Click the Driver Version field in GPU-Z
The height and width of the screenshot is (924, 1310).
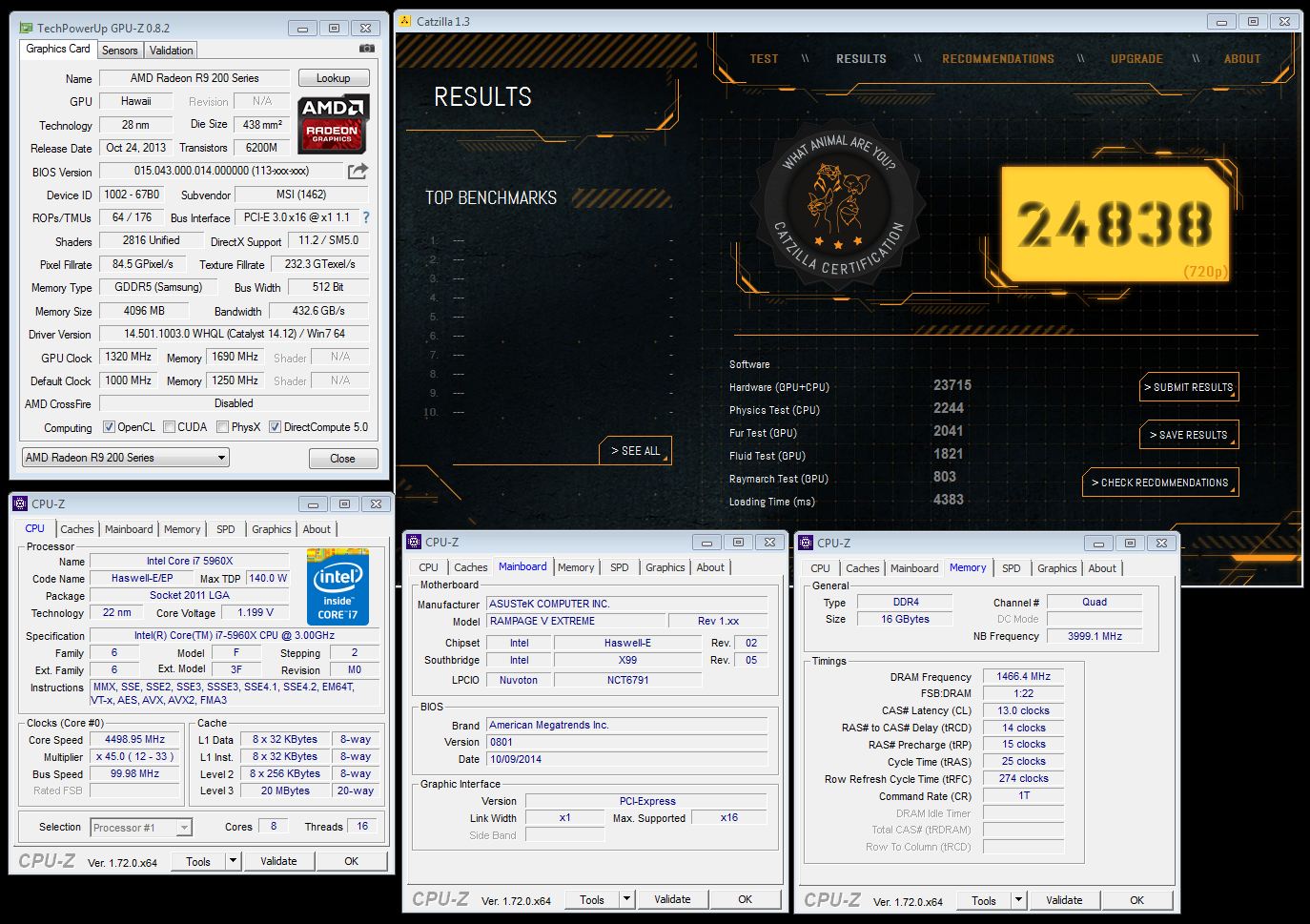(x=235, y=334)
